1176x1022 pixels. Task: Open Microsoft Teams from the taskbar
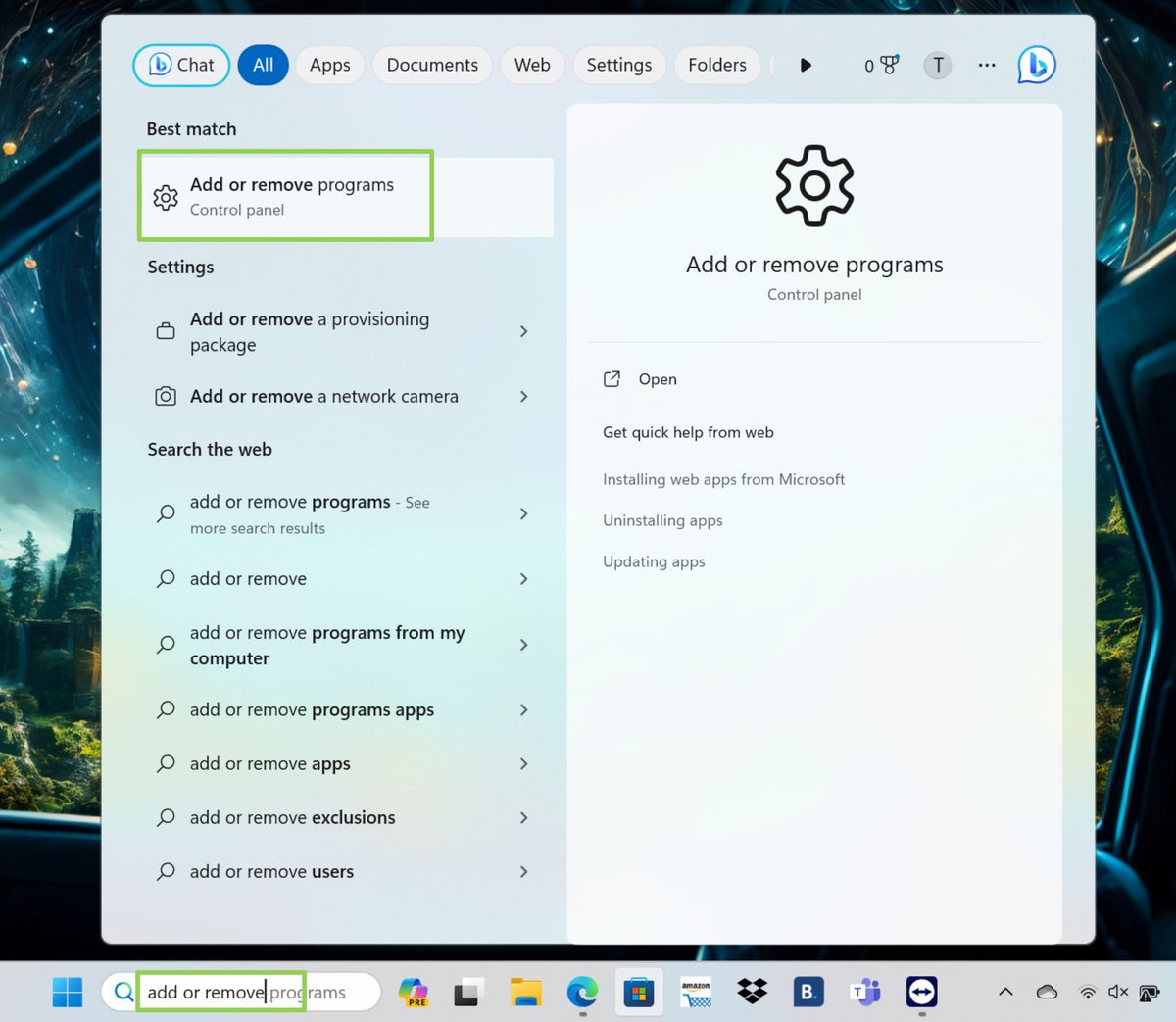(864, 992)
